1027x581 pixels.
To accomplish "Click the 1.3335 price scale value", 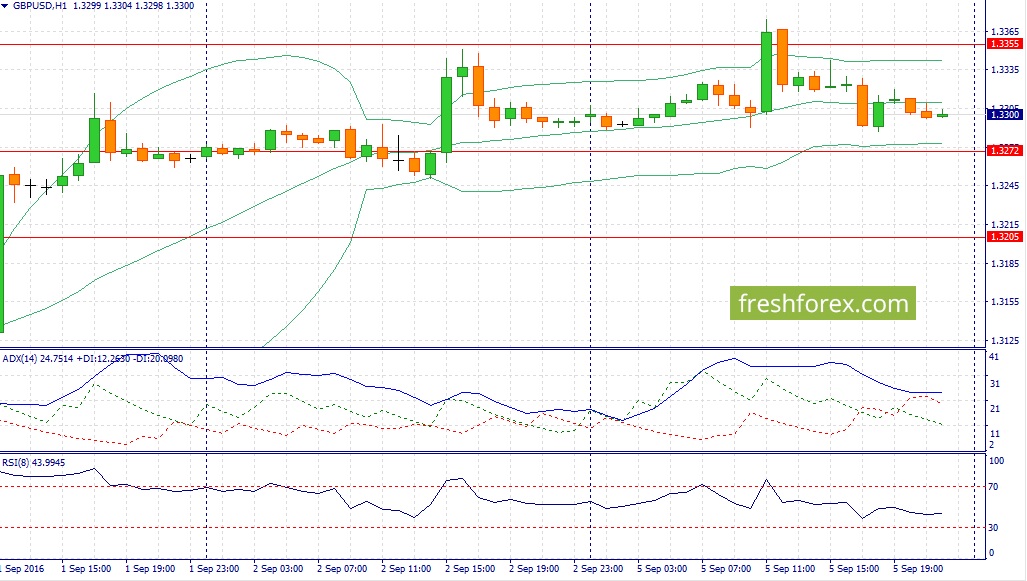I will 1005,69.
